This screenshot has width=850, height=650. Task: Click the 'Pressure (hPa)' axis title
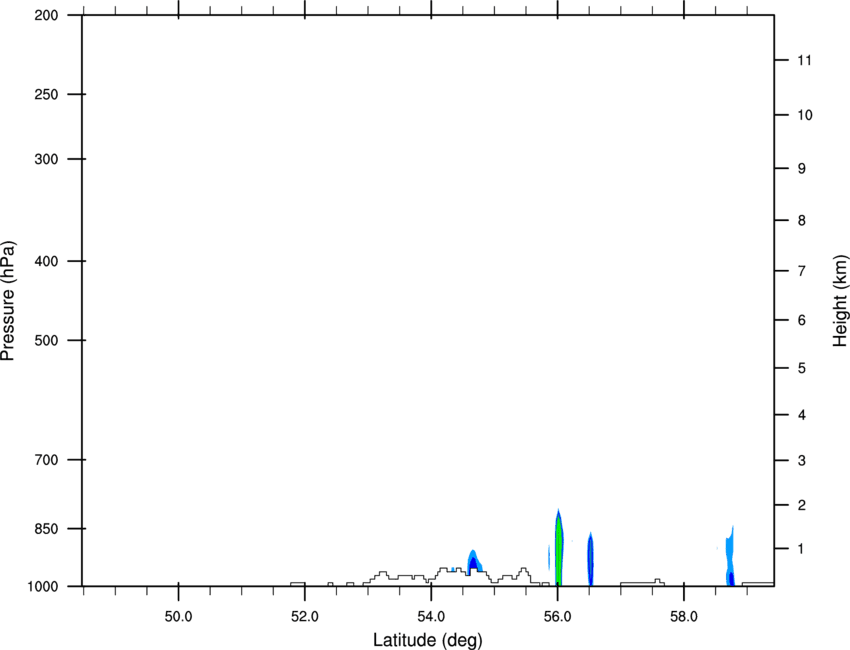8,300
